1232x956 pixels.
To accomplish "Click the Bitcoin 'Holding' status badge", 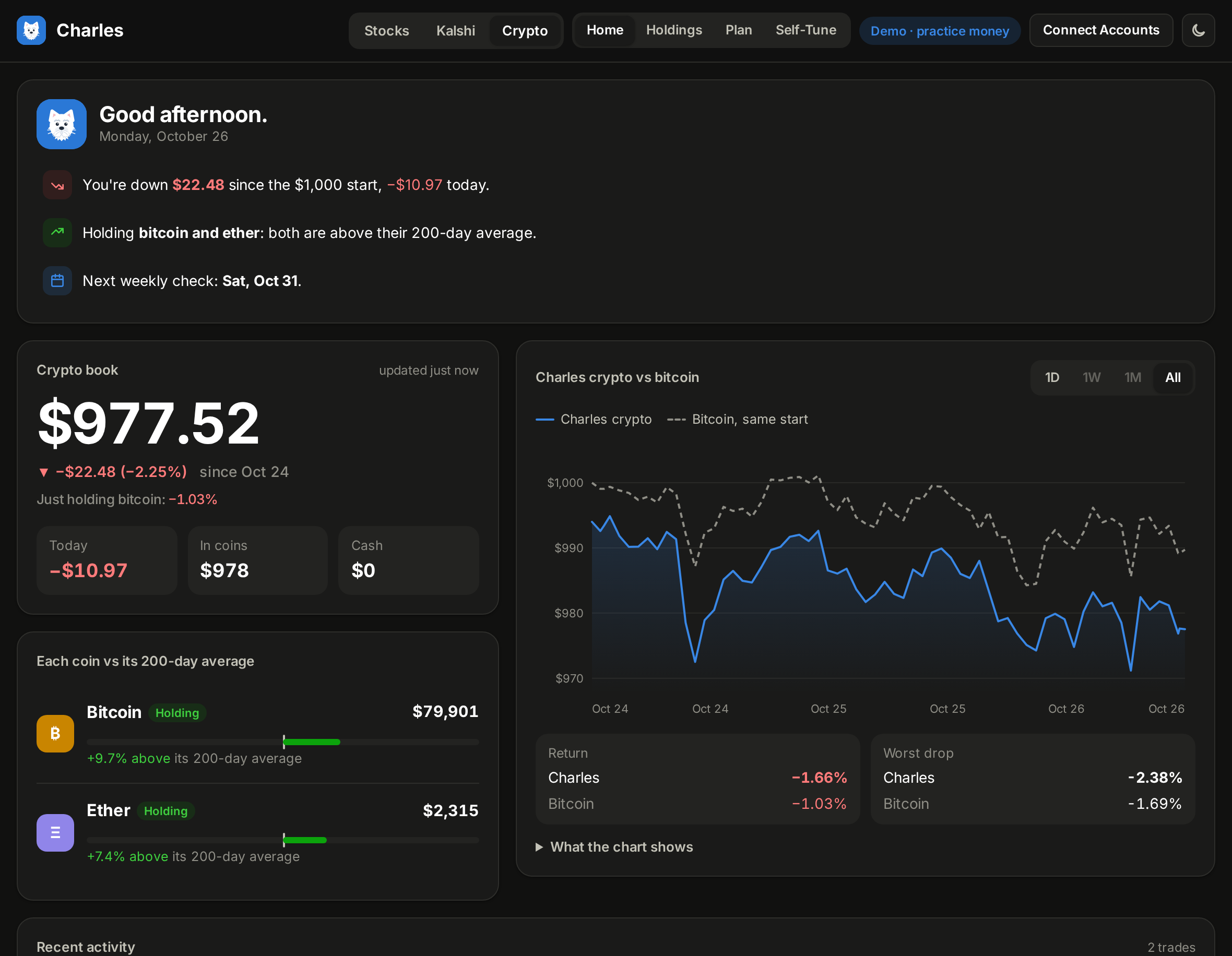I will pos(177,712).
